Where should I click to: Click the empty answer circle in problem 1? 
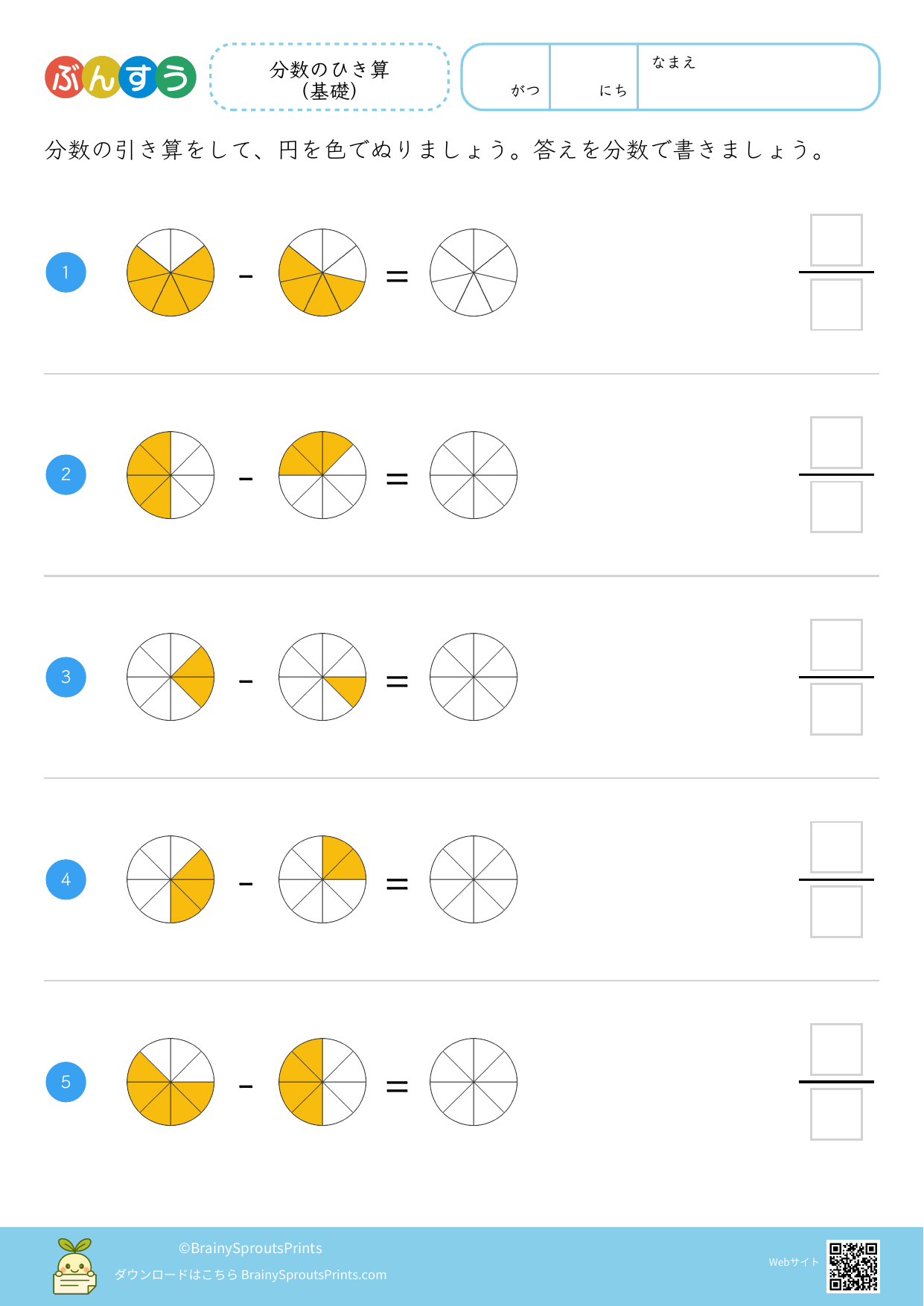(474, 273)
